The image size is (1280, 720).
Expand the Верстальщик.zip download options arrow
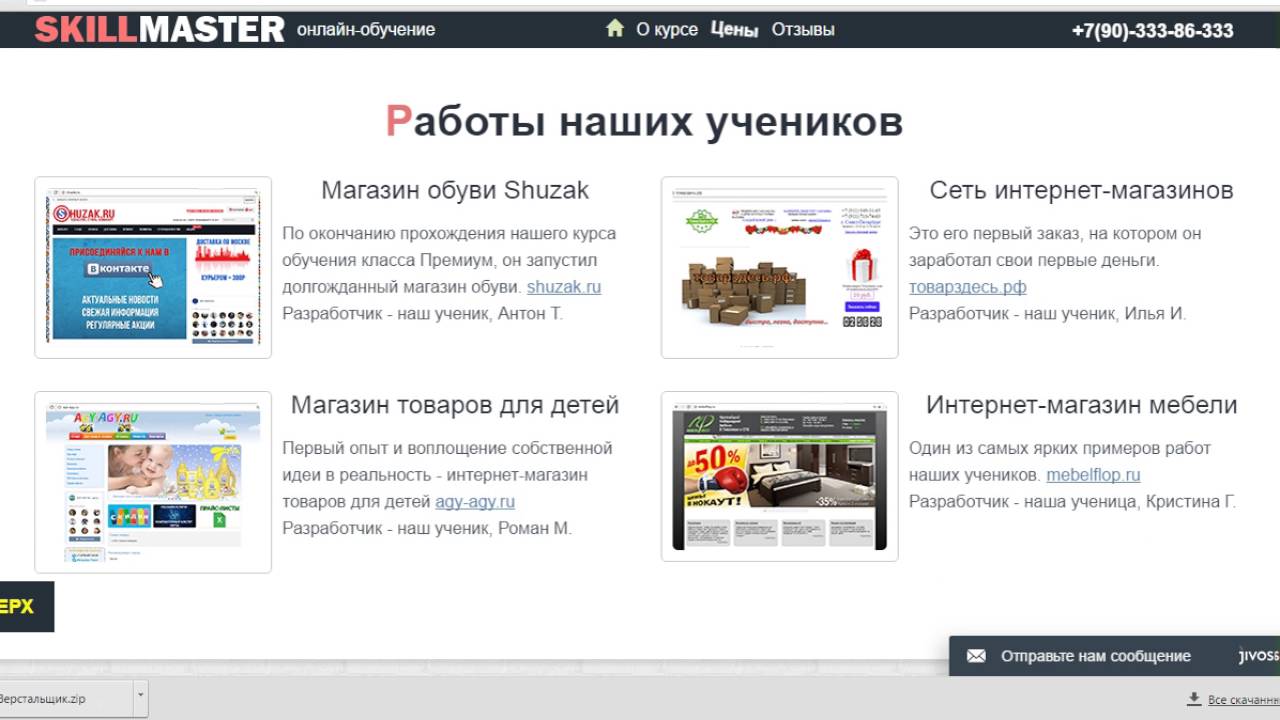[140, 698]
